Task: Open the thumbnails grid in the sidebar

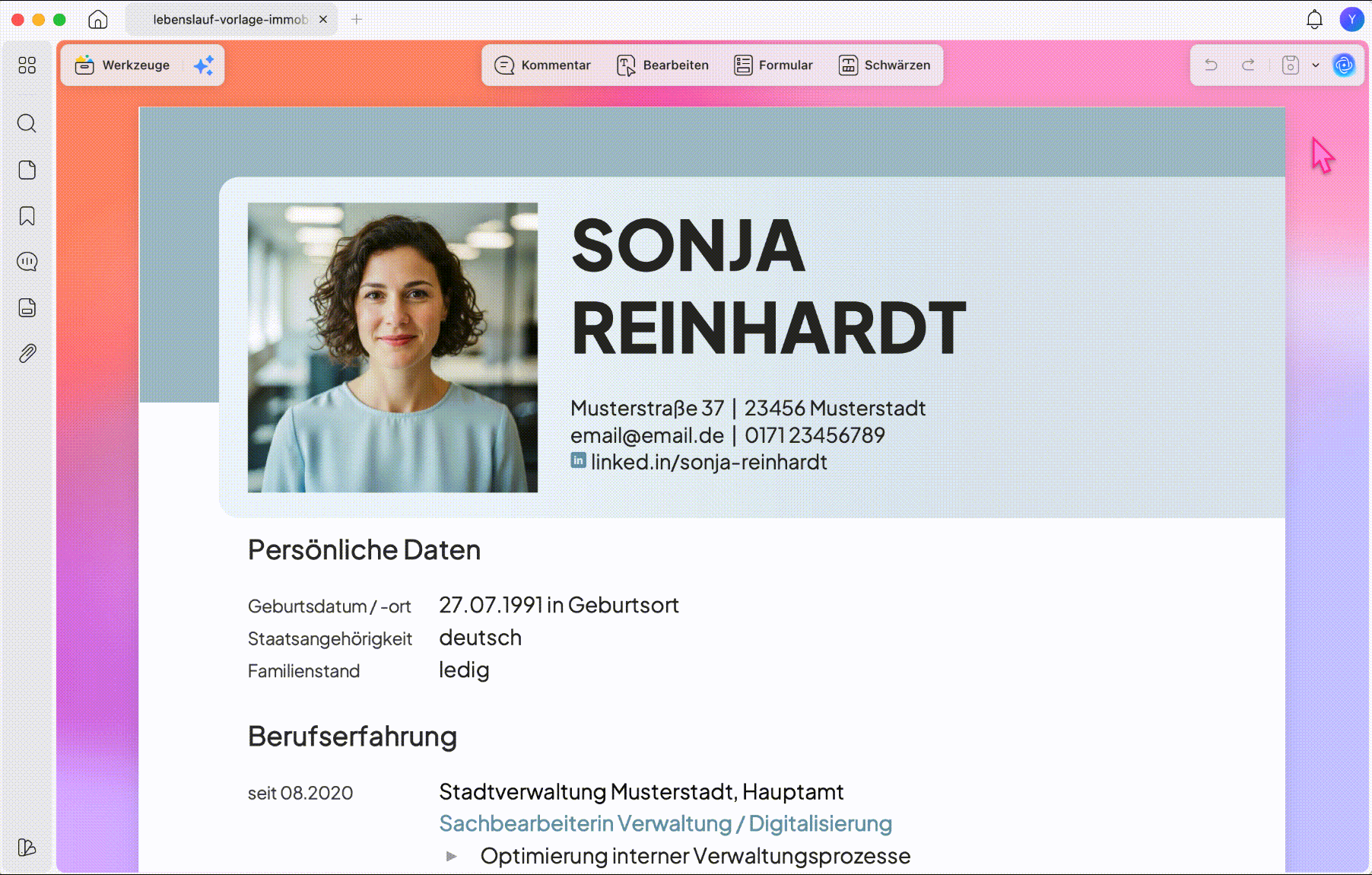Action: pos(27,65)
